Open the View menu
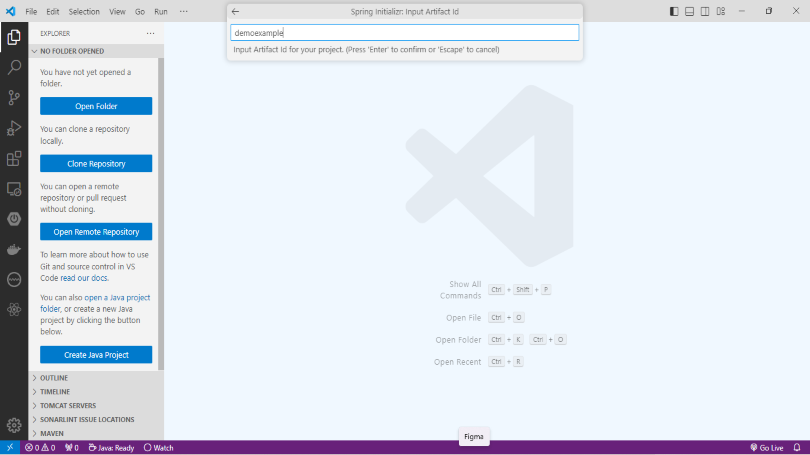The width and height of the screenshot is (810, 455). [x=117, y=11]
